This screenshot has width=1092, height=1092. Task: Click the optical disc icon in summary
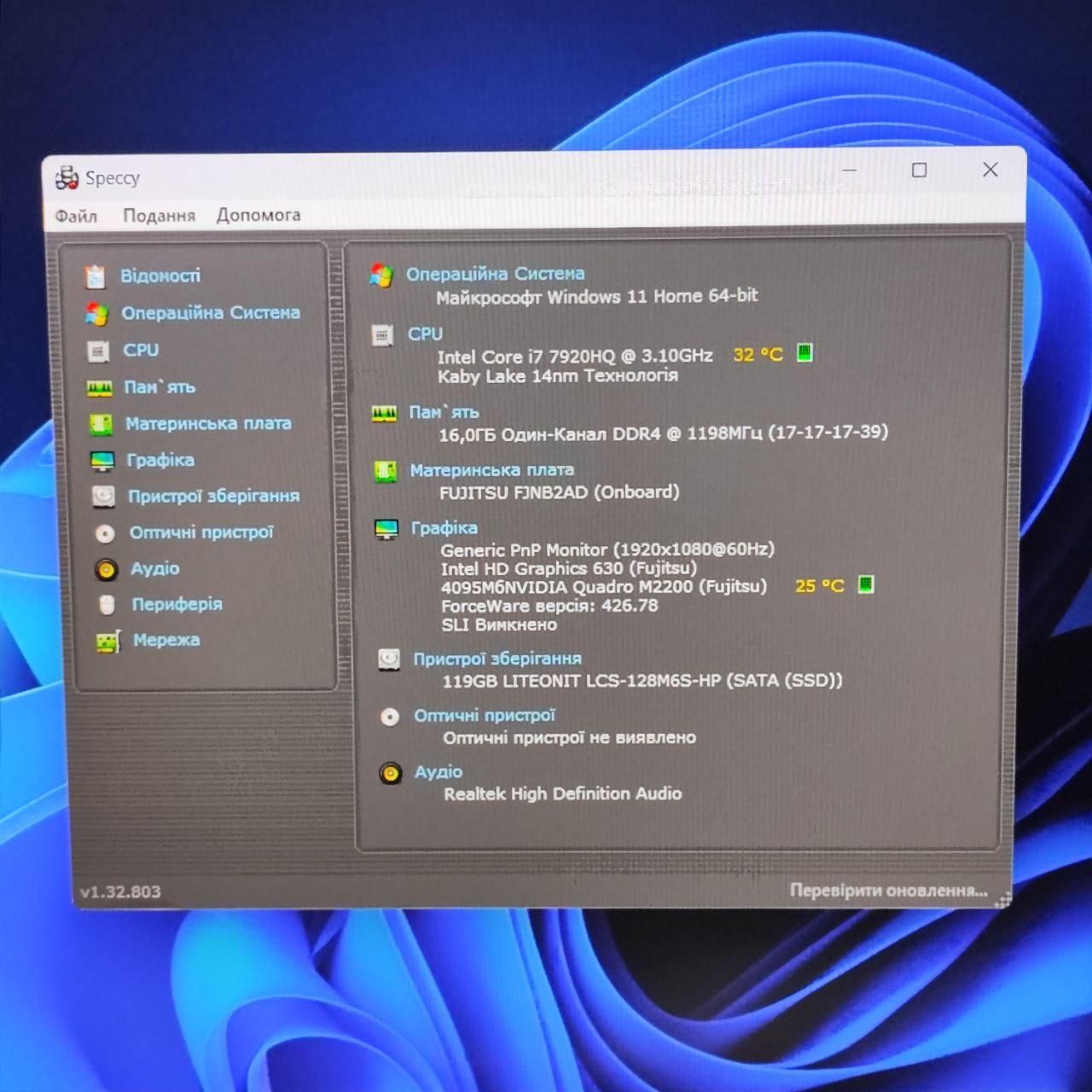(390, 717)
